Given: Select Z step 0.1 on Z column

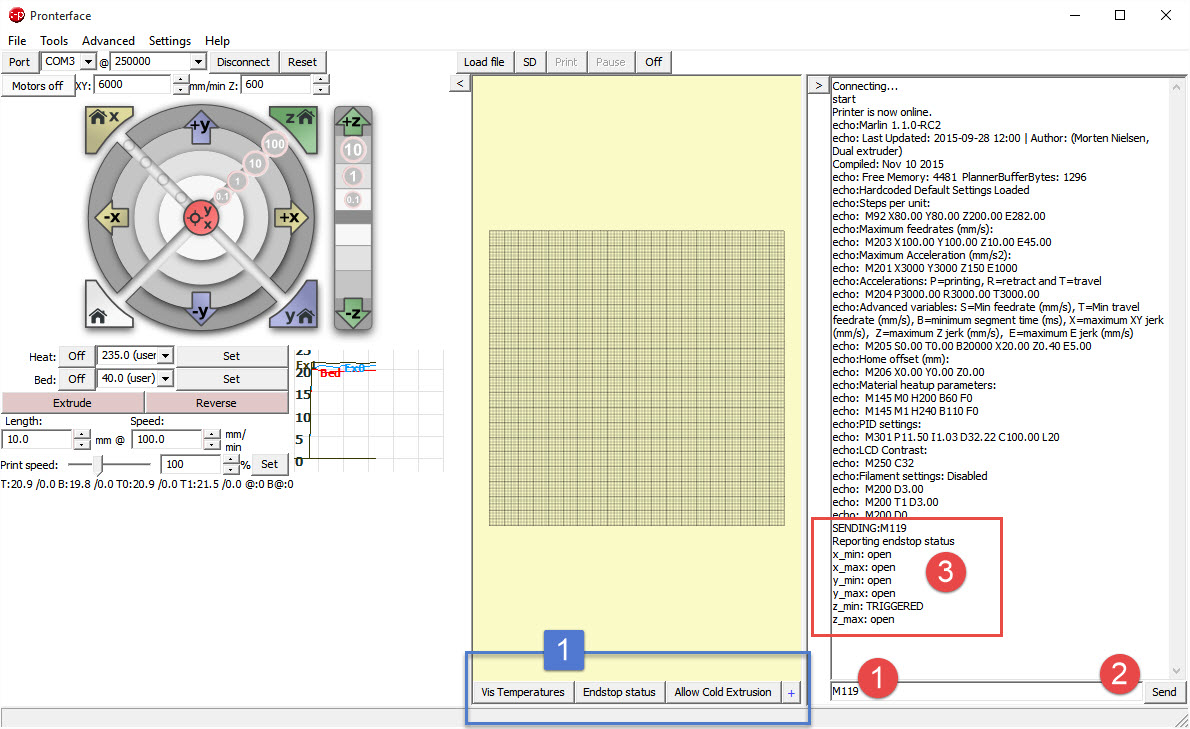Looking at the screenshot, I should pyautogui.click(x=352, y=200).
